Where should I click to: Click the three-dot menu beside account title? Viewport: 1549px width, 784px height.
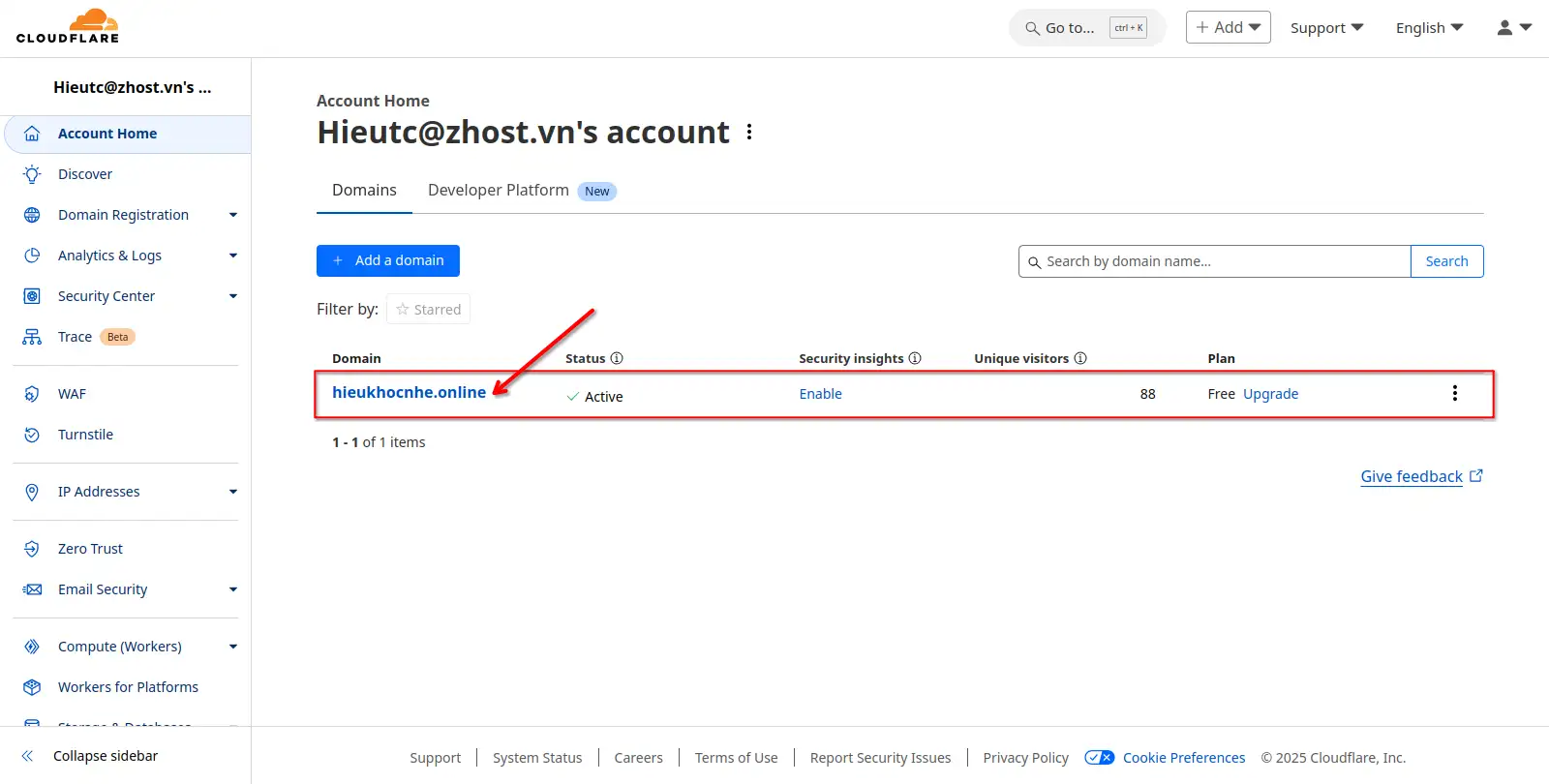(749, 132)
